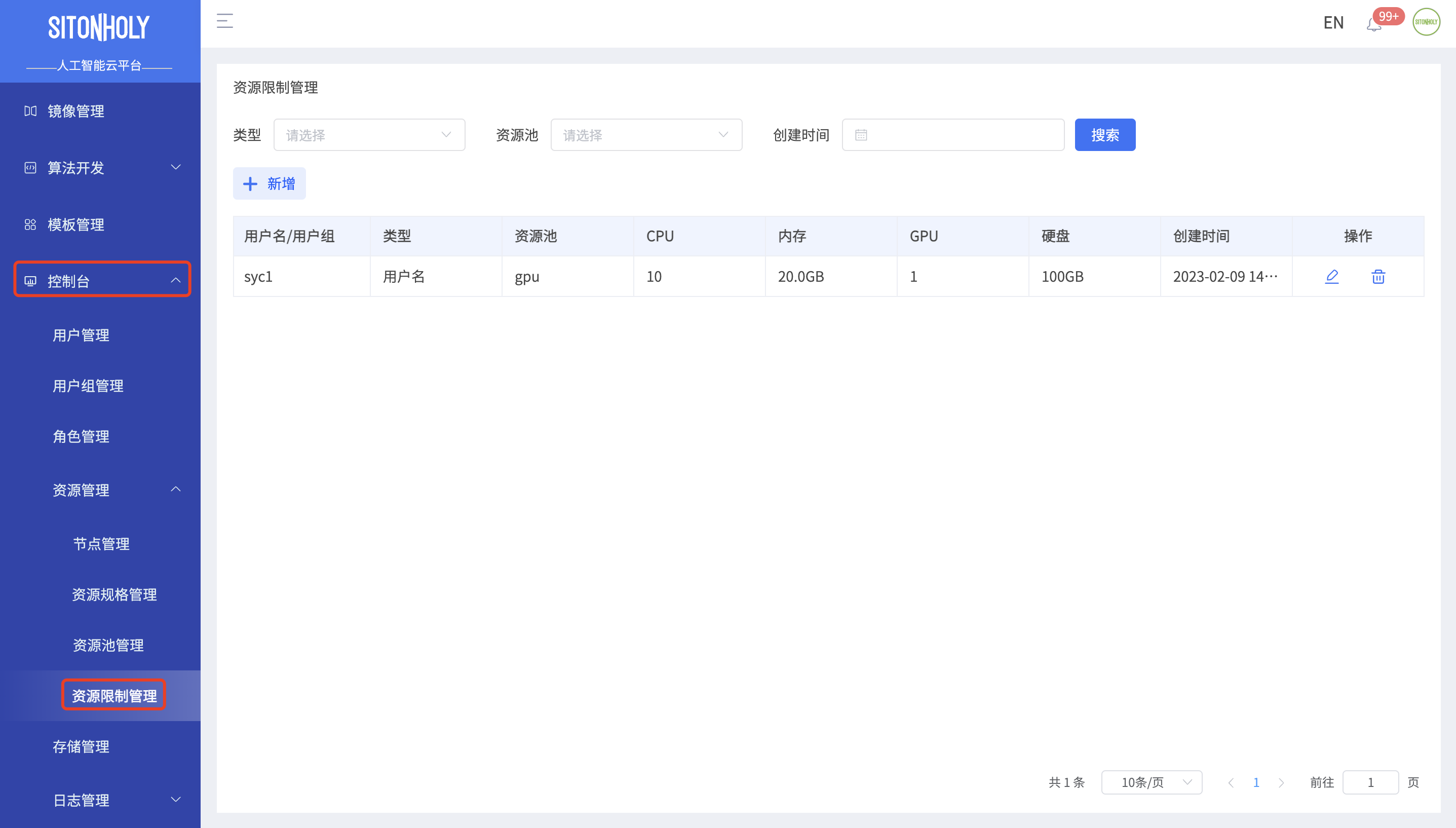Viewport: 1456px width, 828px height.
Task: Expand the 算法开发 chevron
Action: [176, 167]
